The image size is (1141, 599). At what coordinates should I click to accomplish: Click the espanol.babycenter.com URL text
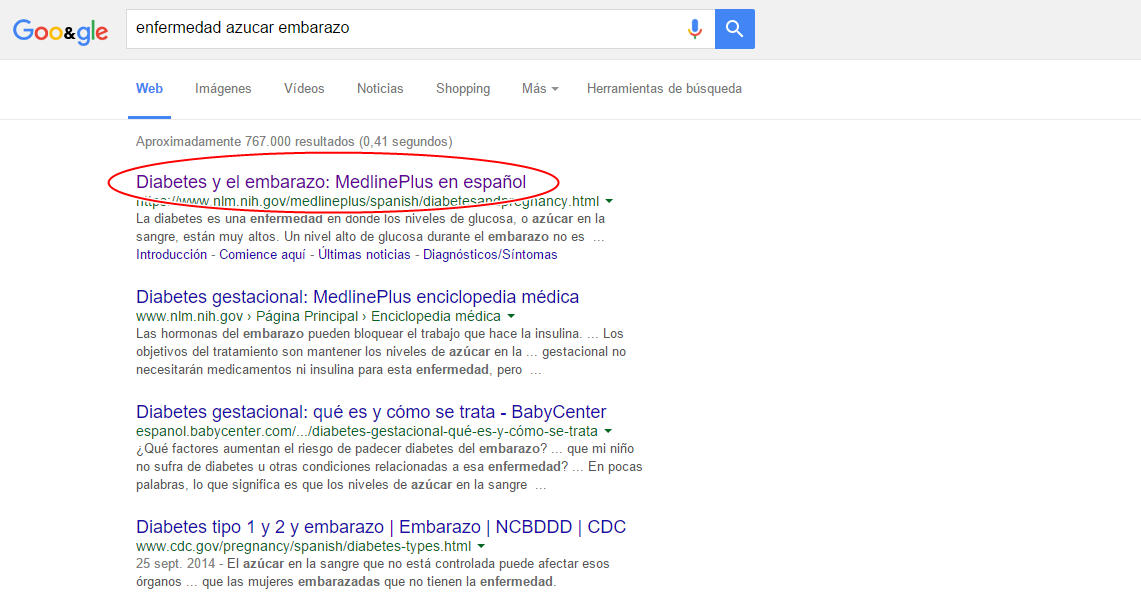tap(367, 432)
